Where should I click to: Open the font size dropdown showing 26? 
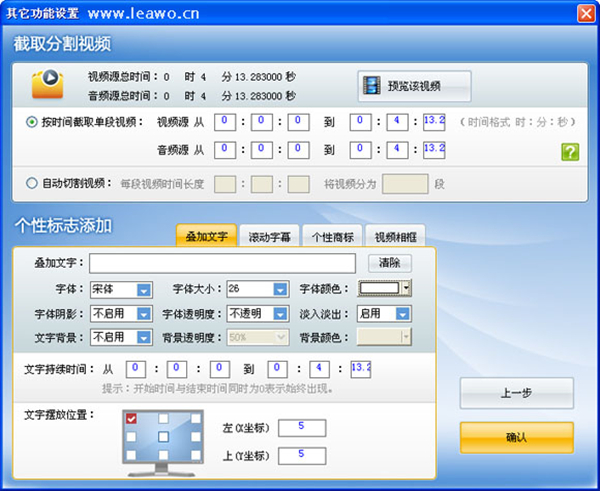click(258, 289)
